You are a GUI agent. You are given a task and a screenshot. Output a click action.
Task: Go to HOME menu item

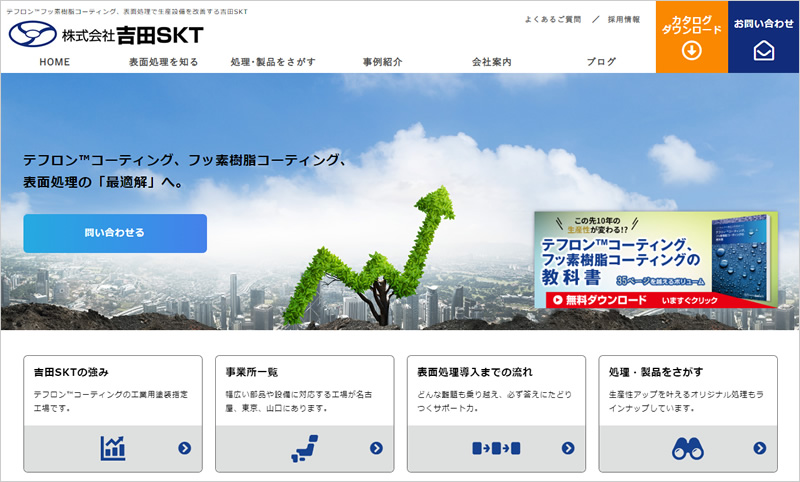[55, 62]
